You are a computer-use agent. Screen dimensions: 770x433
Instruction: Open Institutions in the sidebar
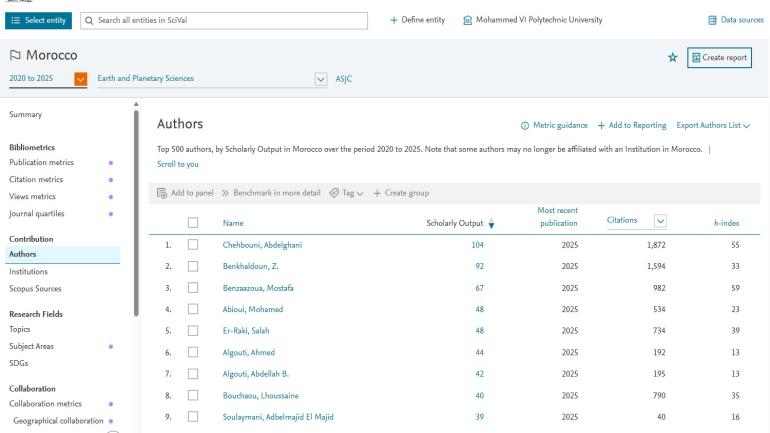pyautogui.click(x=30, y=270)
